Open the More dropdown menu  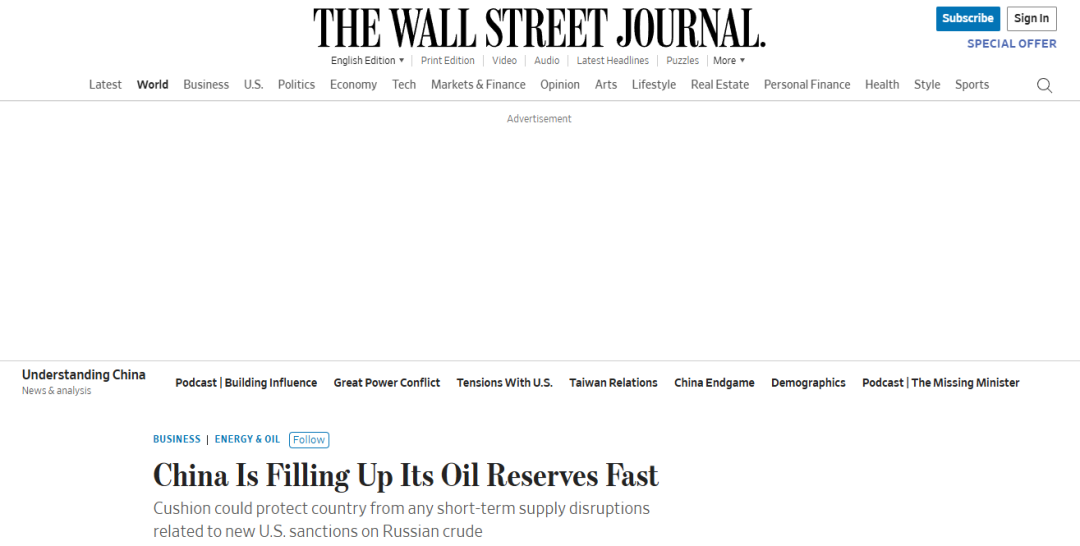click(x=728, y=61)
